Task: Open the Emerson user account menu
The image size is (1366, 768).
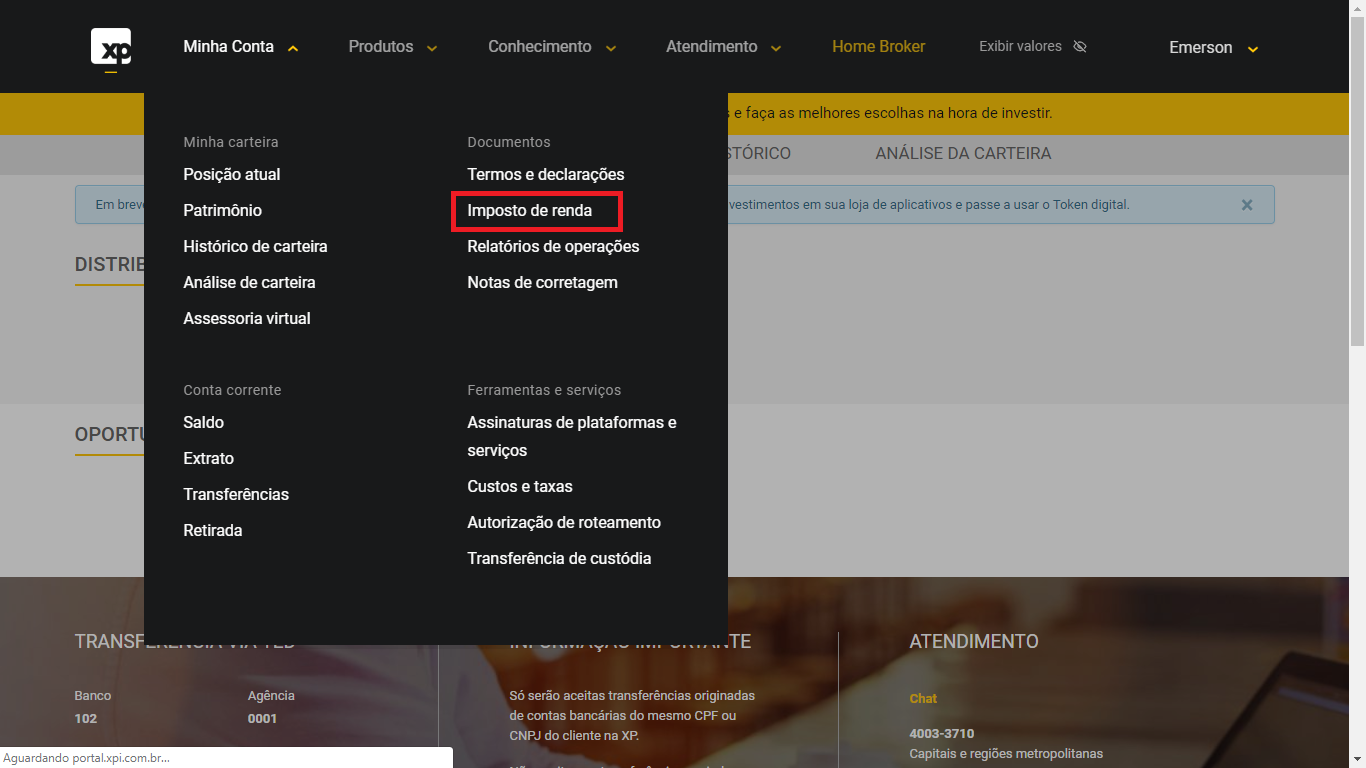Action: (1212, 48)
